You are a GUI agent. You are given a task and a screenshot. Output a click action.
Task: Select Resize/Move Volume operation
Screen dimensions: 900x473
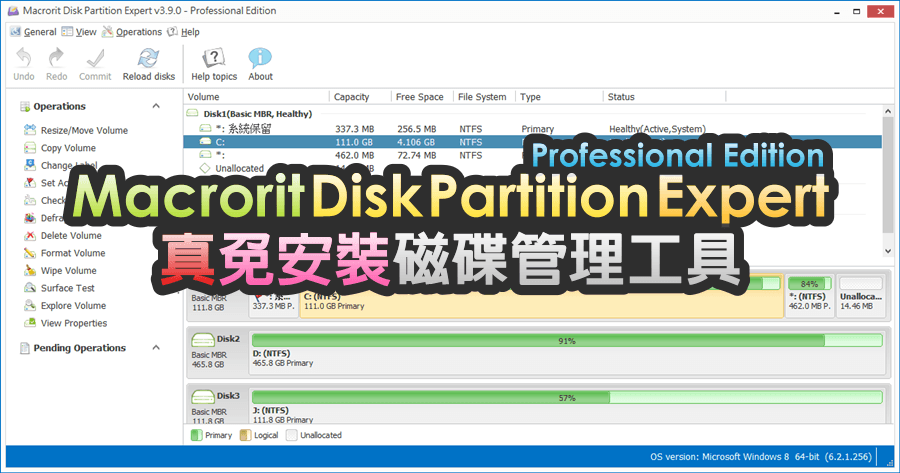click(84, 130)
